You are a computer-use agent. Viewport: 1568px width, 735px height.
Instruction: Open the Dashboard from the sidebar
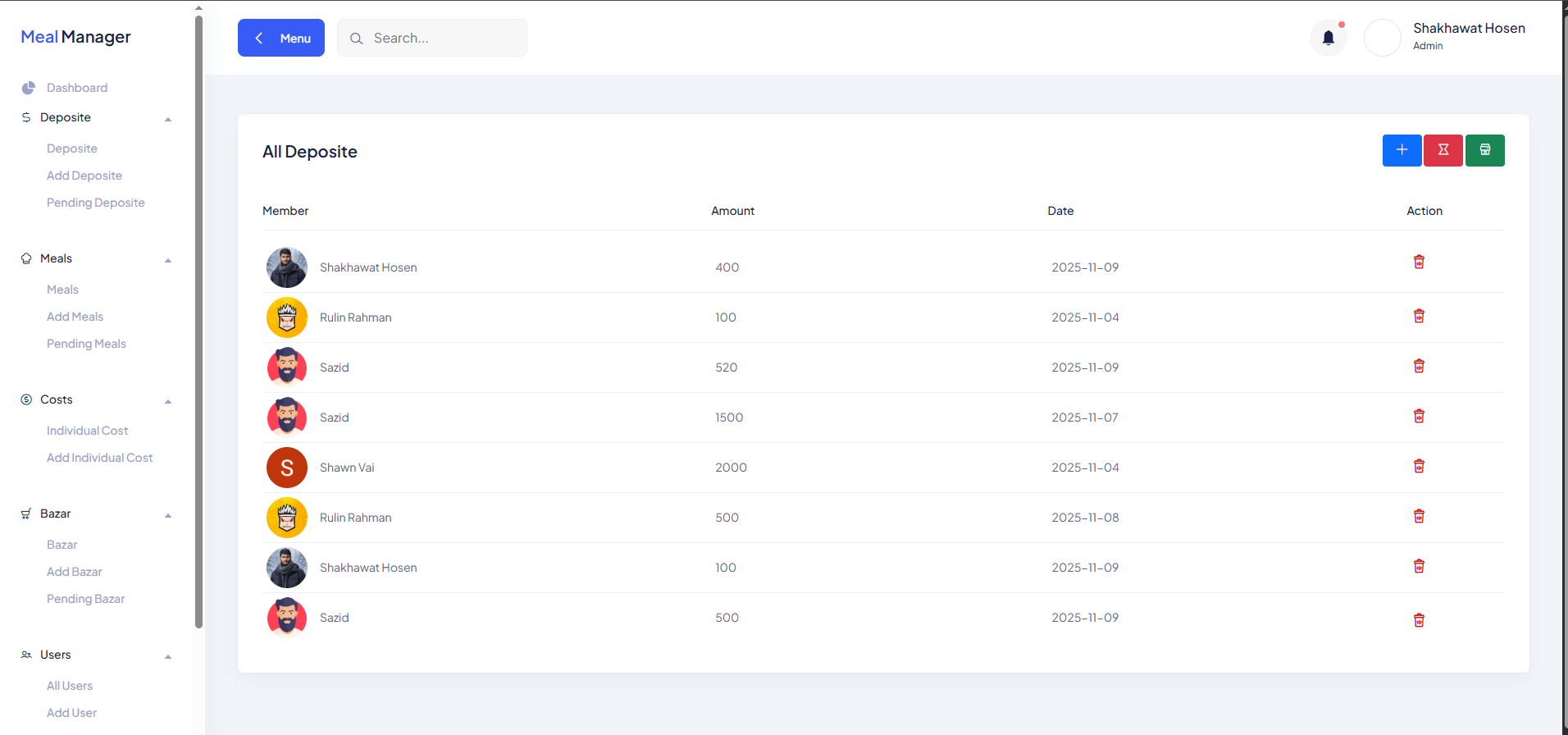76,88
